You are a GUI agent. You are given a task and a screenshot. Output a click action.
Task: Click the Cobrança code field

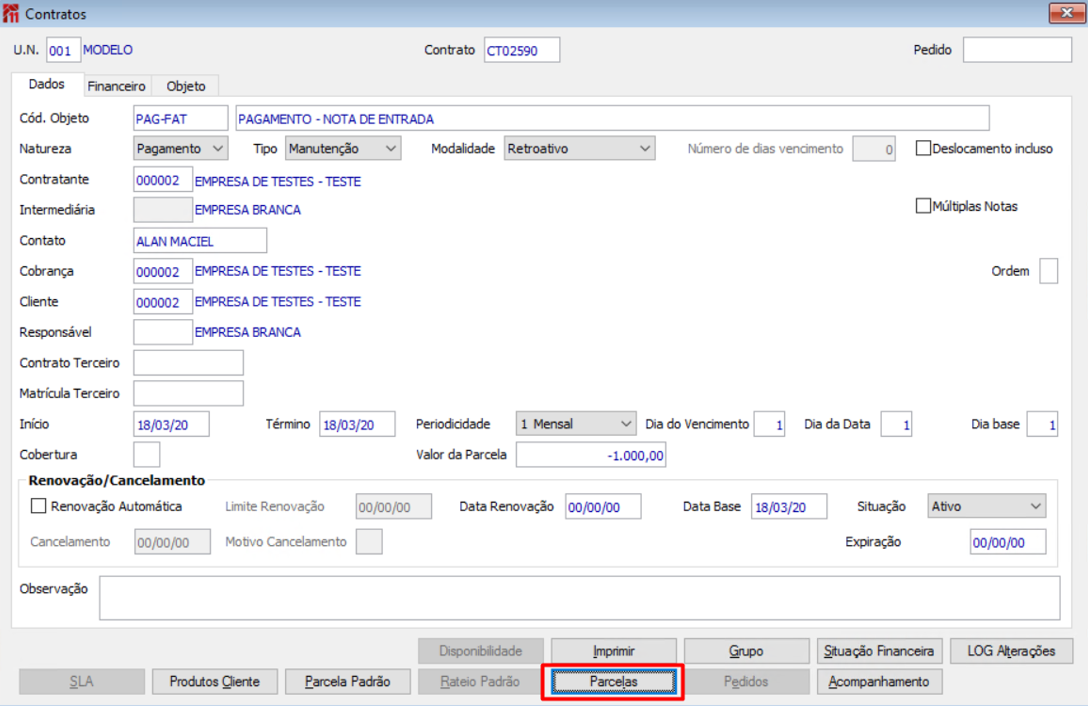(162, 271)
